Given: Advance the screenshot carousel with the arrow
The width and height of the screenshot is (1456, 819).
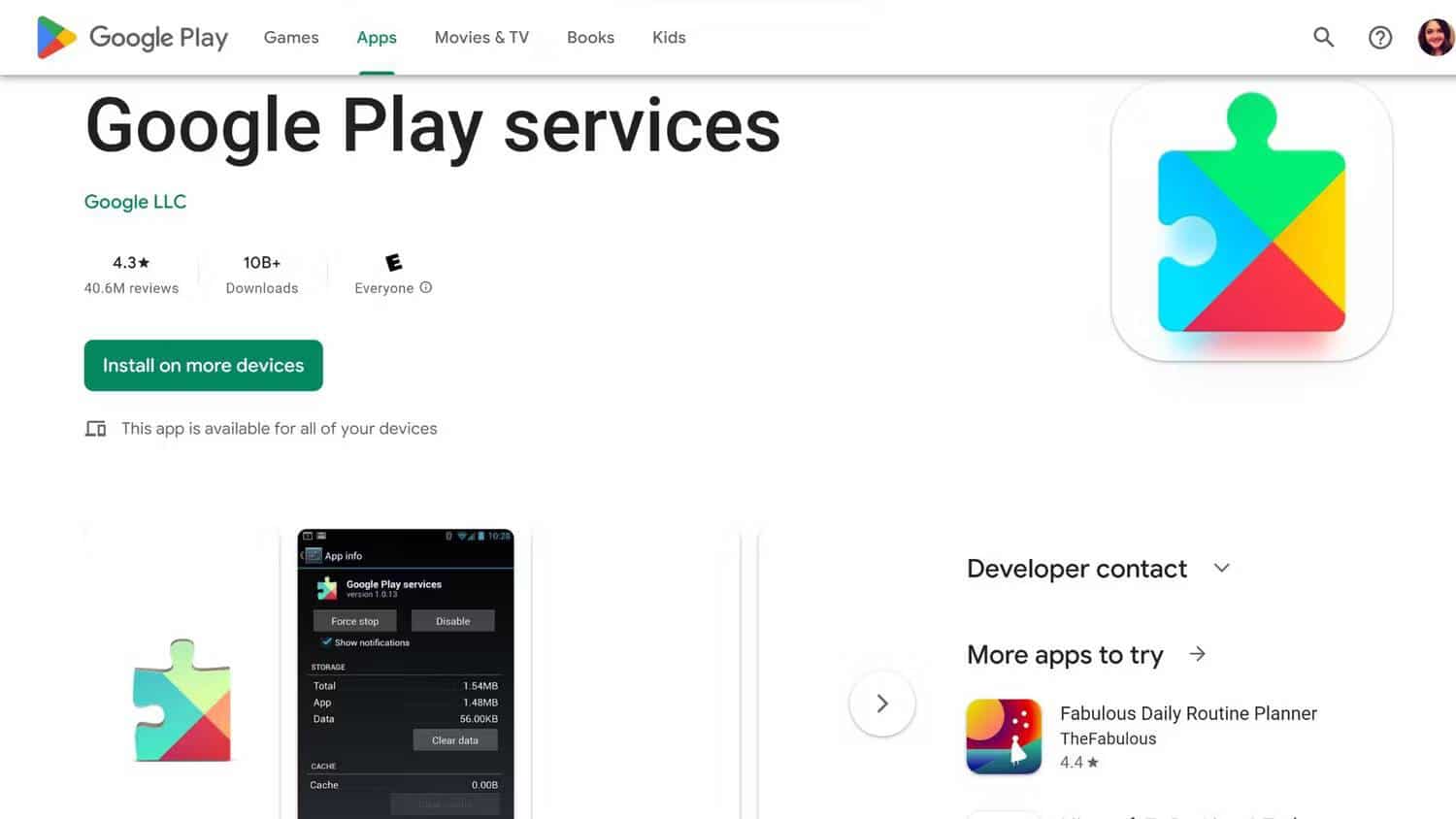Looking at the screenshot, I should [x=881, y=704].
